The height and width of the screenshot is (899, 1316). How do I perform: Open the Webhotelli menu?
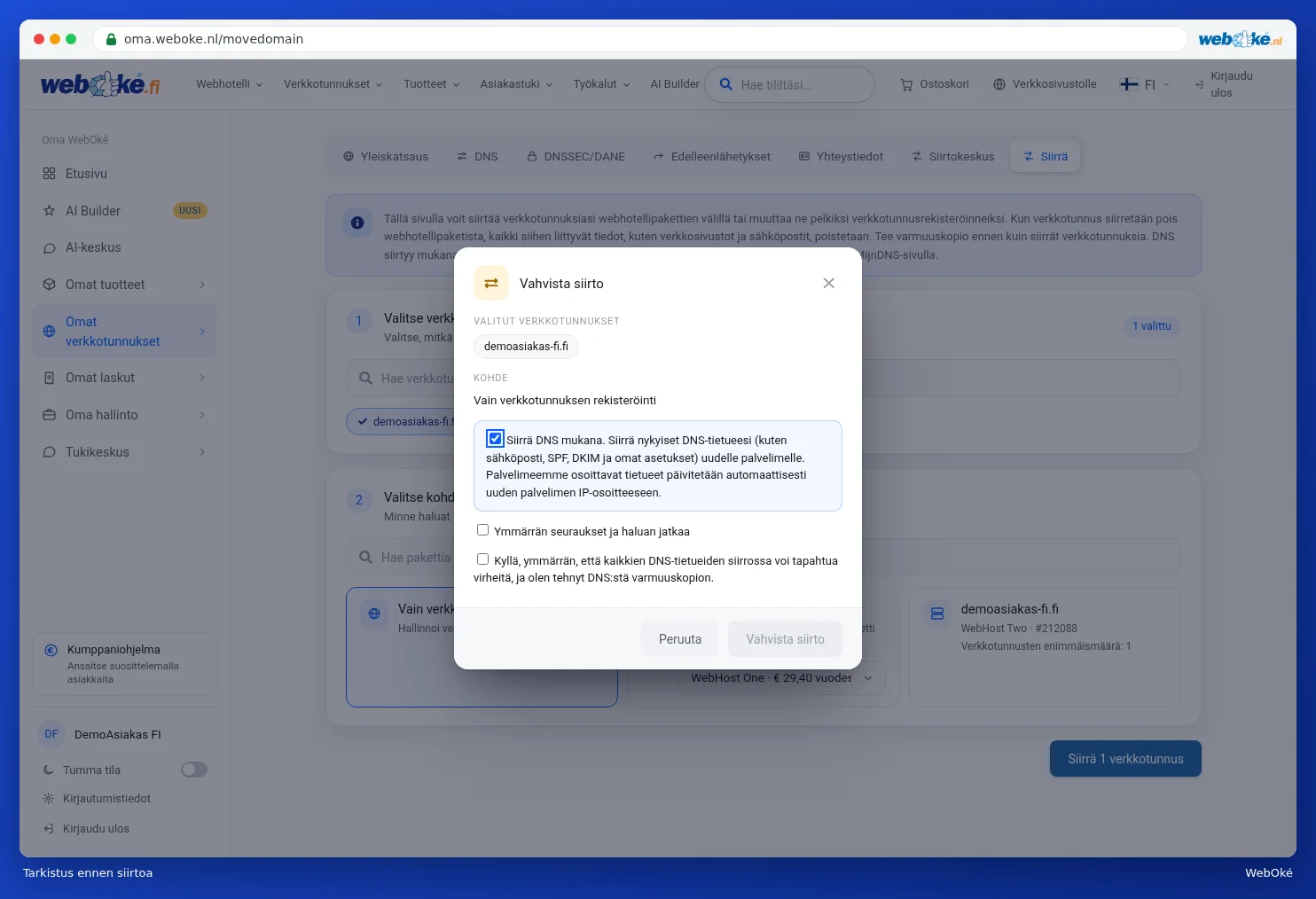230,84
